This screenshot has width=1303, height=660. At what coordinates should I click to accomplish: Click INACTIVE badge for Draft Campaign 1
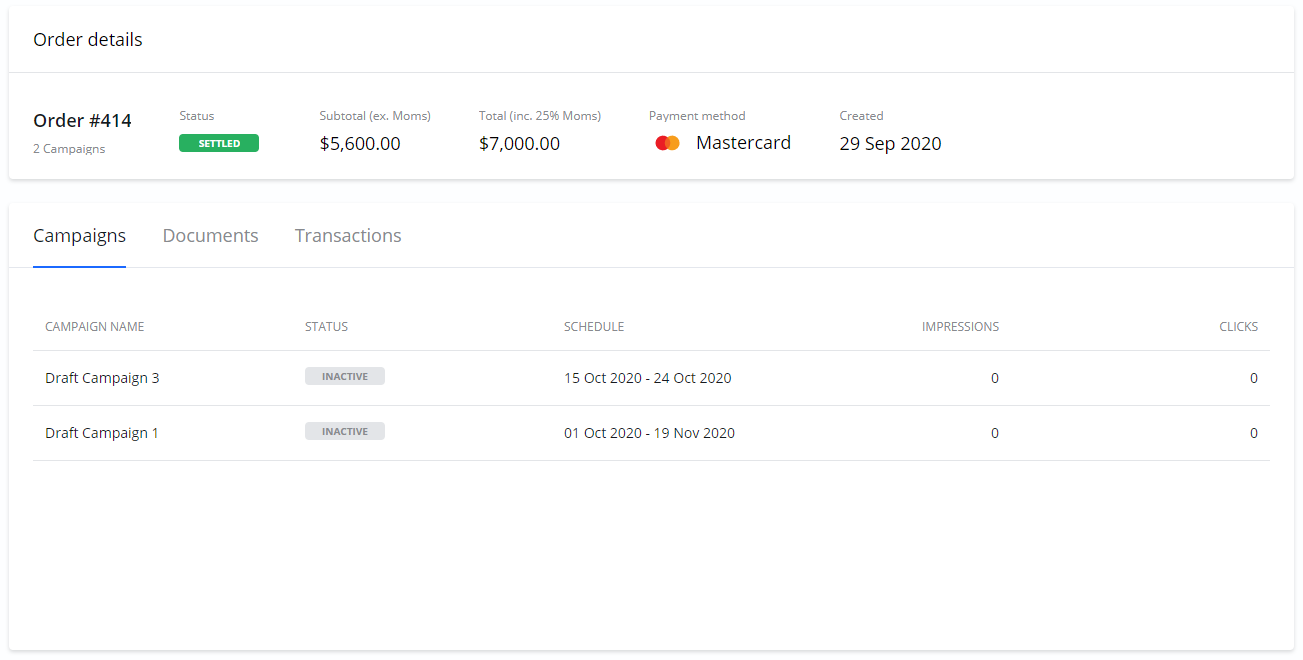(345, 432)
